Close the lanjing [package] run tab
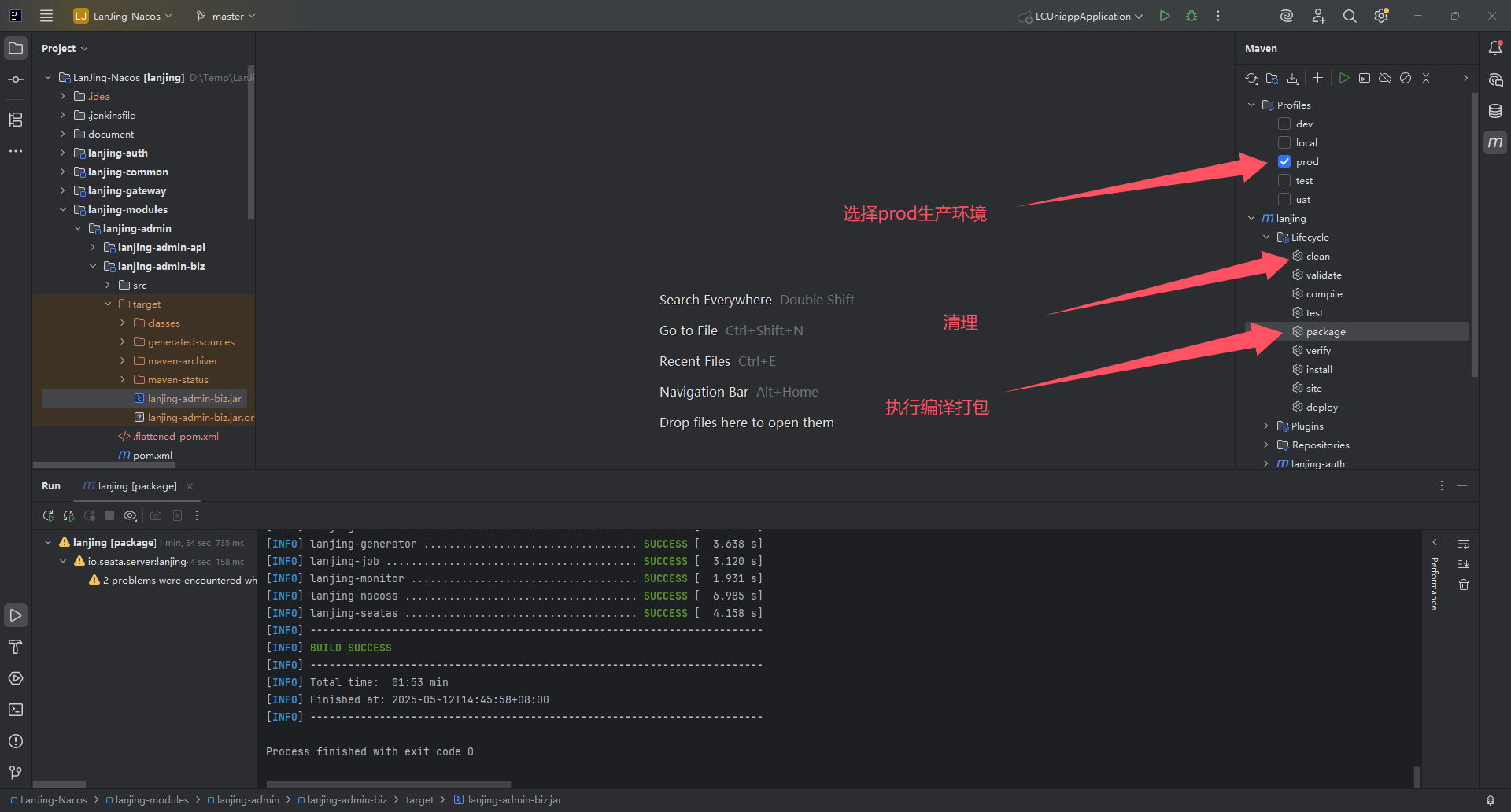Image resolution: width=1511 pixels, height=812 pixels. [x=190, y=485]
